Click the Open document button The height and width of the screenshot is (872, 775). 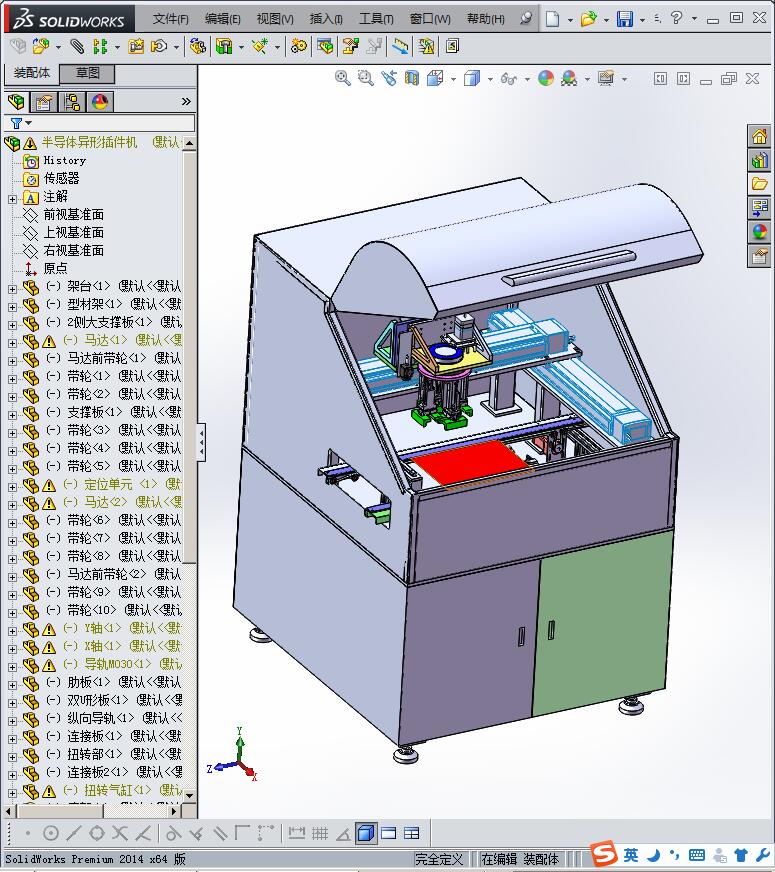tap(588, 19)
